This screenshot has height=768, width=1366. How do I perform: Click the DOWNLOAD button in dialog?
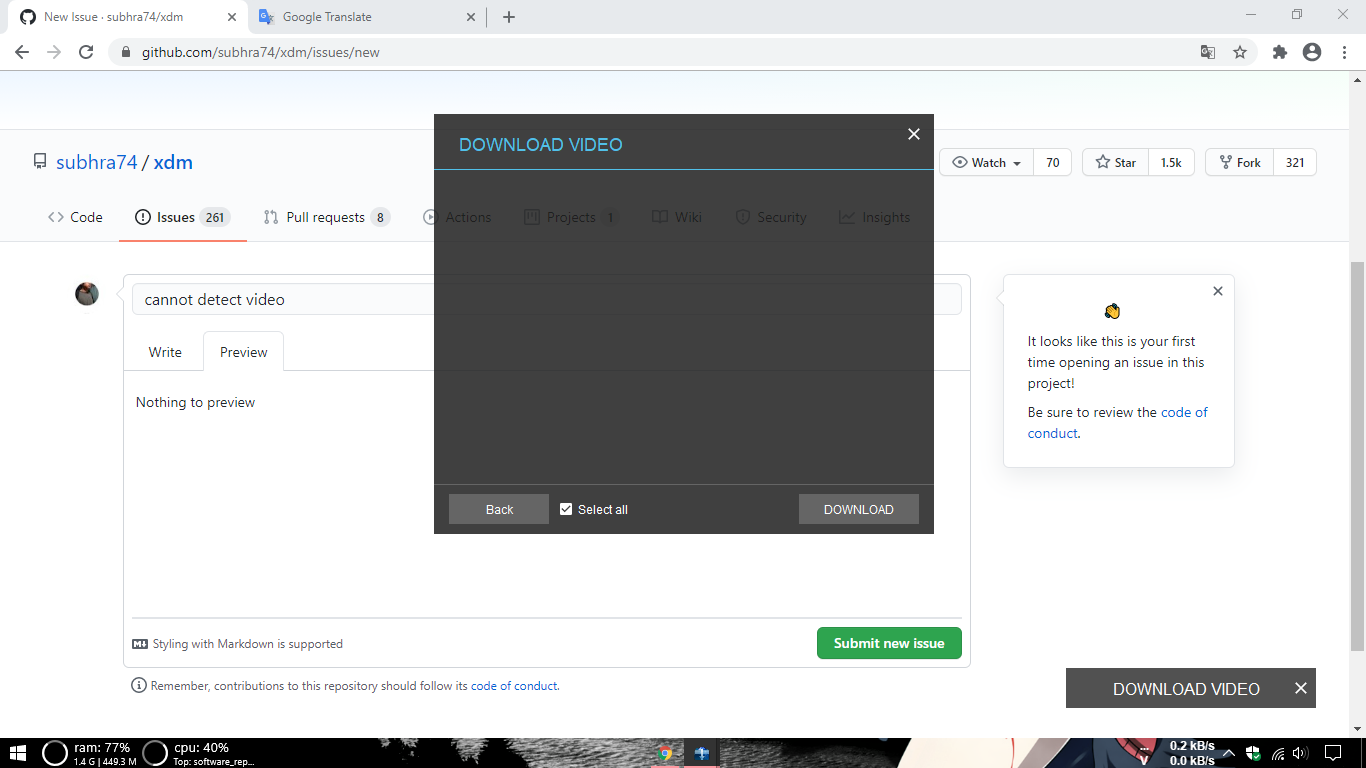[x=858, y=509]
